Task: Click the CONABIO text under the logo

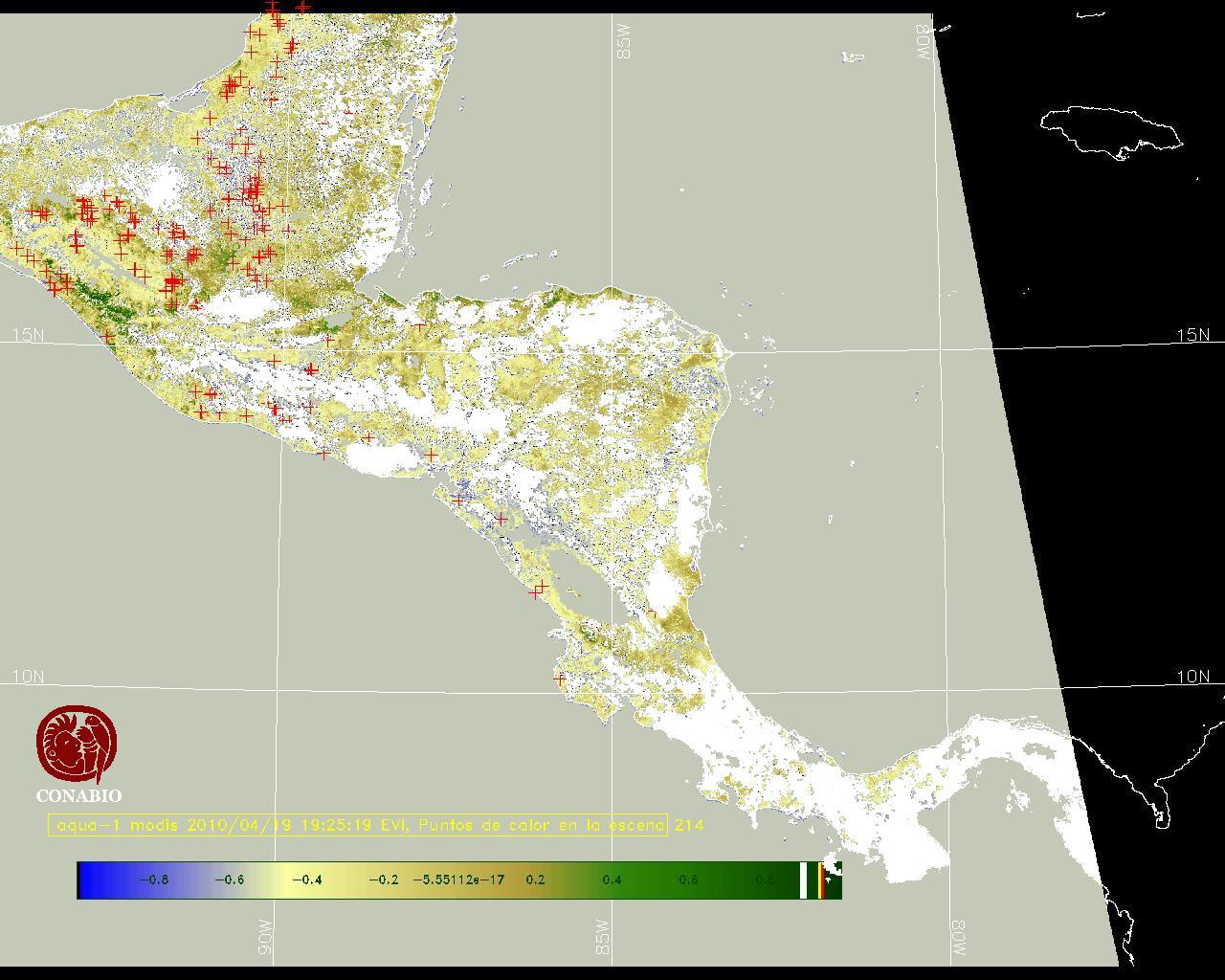Action: (78, 796)
